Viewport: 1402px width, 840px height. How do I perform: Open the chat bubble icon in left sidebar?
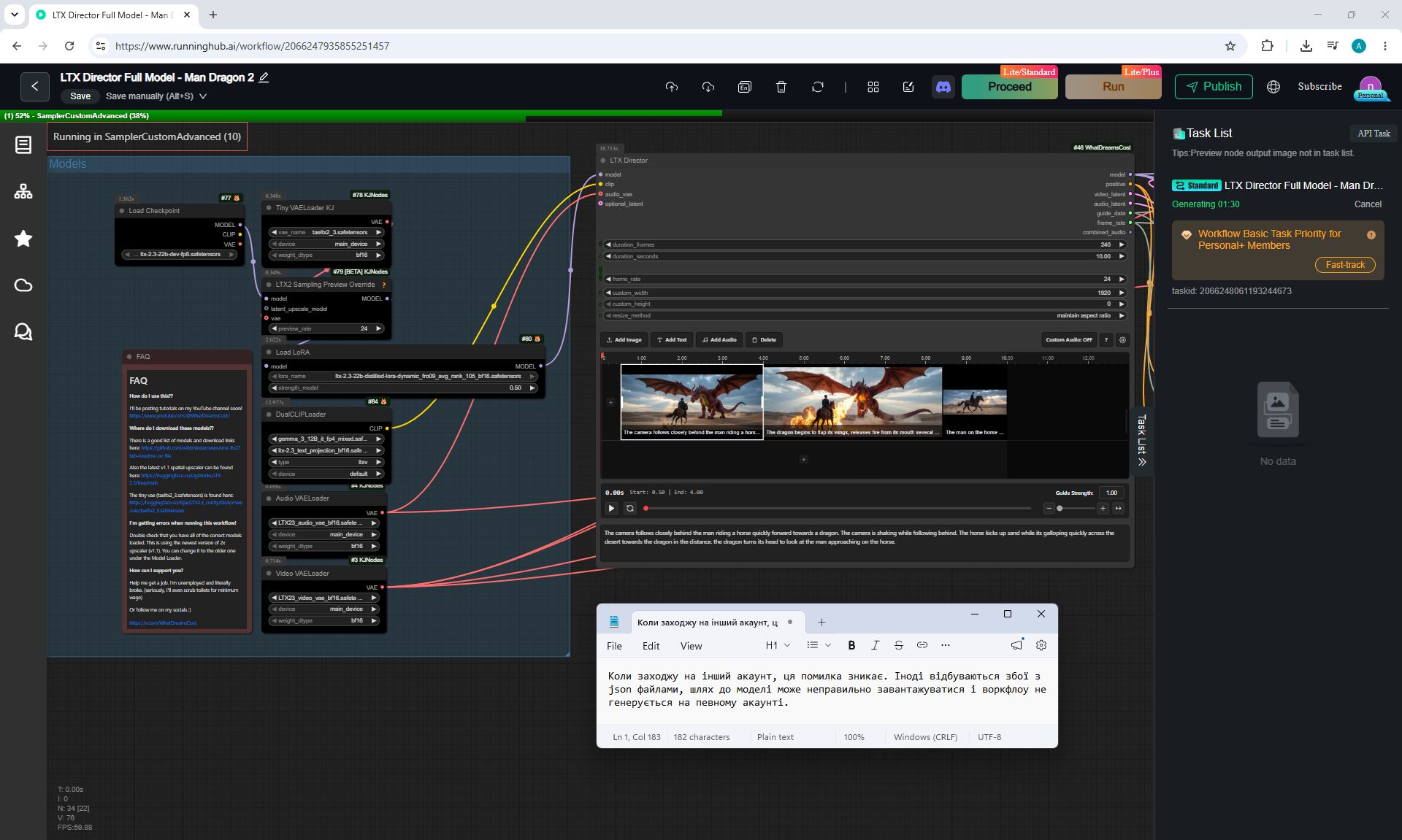click(23, 332)
